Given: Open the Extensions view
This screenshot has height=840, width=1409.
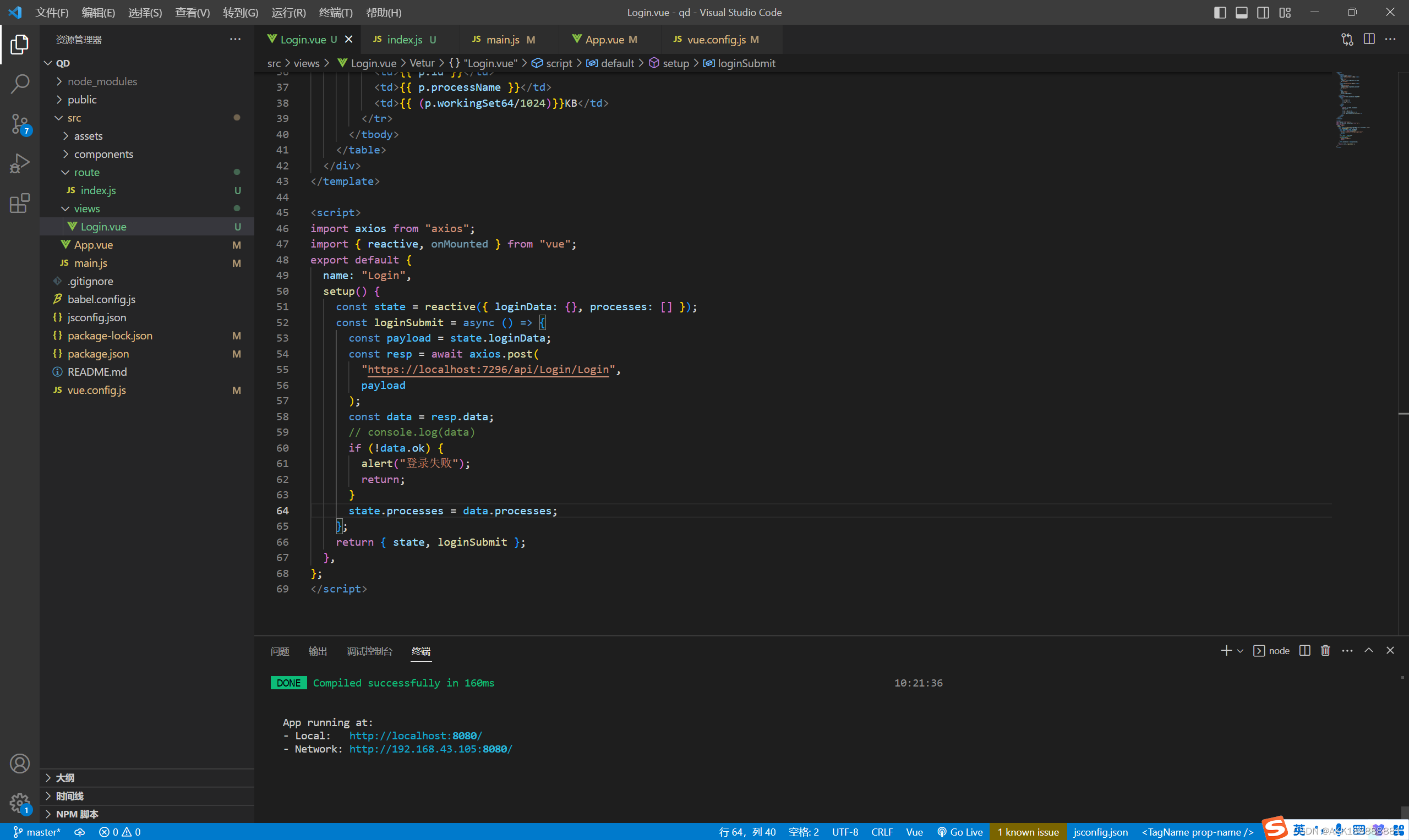Looking at the screenshot, I should click(19, 203).
